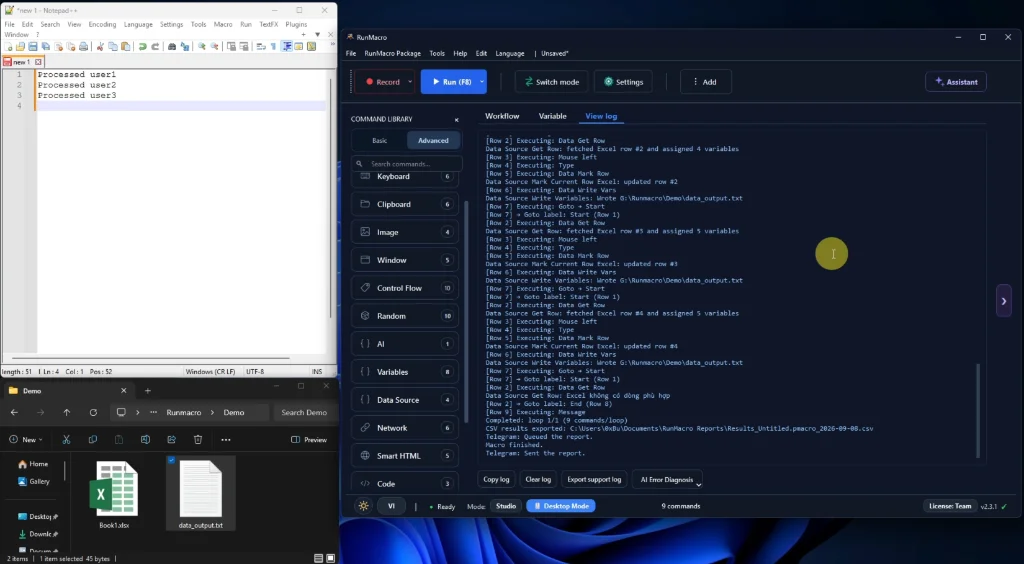Open the Language menu in RunMacro
Viewport: 1024px width, 564px height.
click(x=509, y=54)
